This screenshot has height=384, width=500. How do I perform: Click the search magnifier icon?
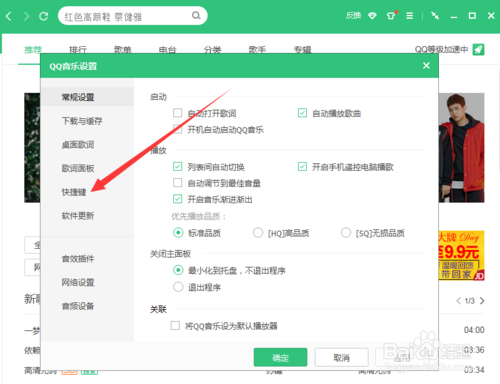point(196,15)
